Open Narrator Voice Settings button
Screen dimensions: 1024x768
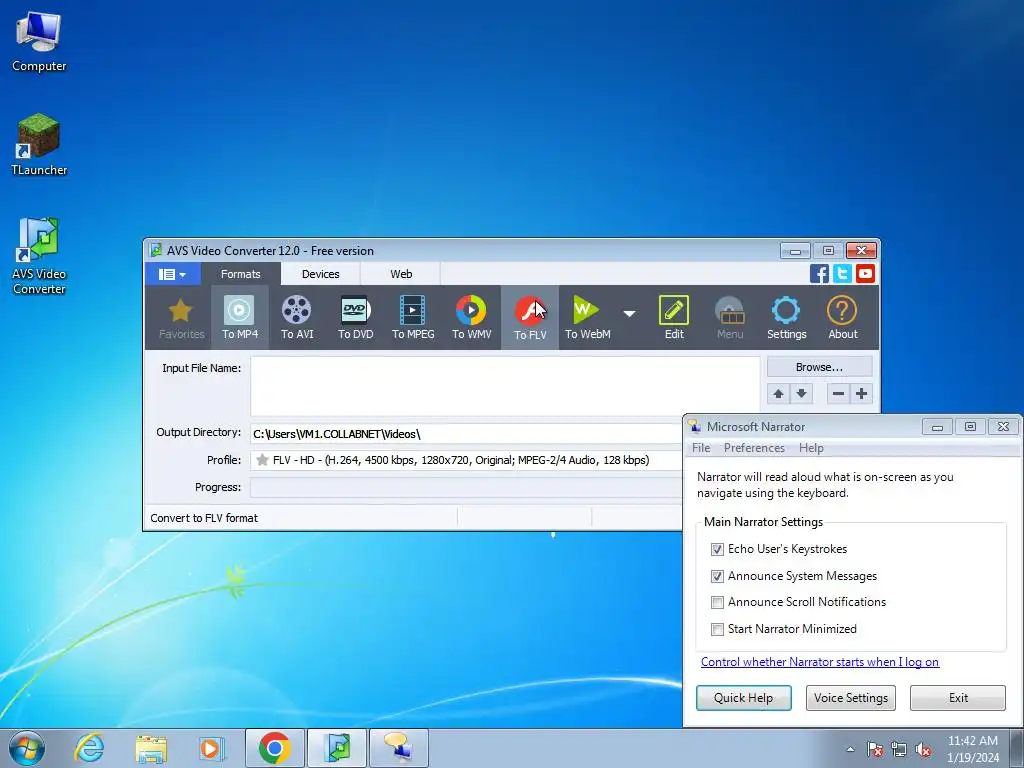tap(850, 697)
